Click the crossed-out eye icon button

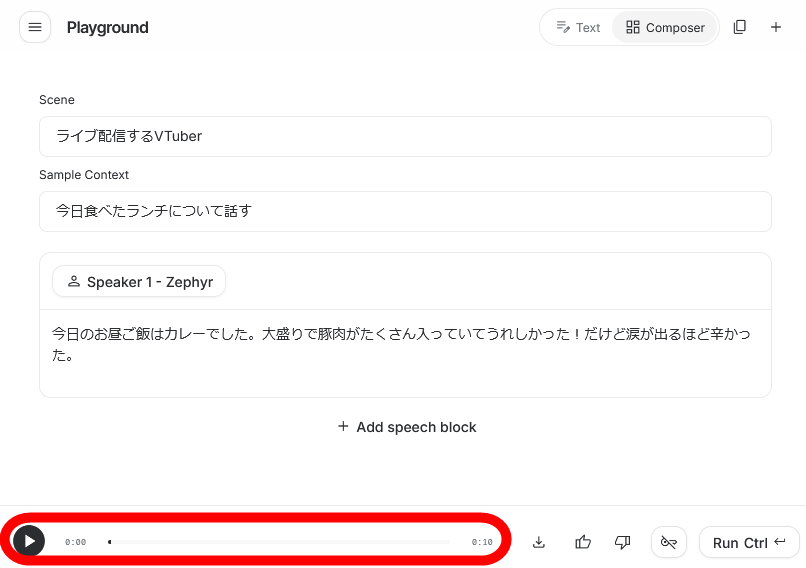pos(669,542)
